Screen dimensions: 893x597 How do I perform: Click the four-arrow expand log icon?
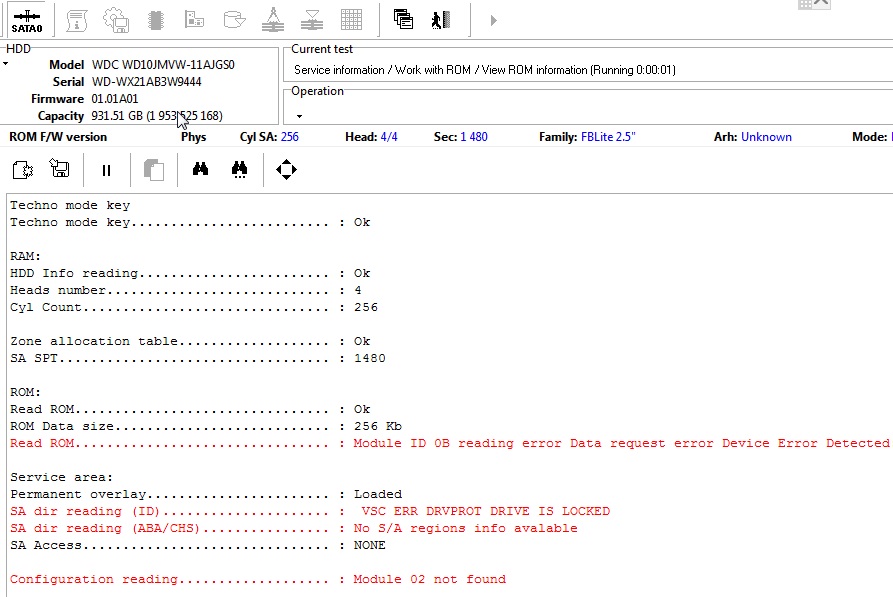[x=286, y=169]
